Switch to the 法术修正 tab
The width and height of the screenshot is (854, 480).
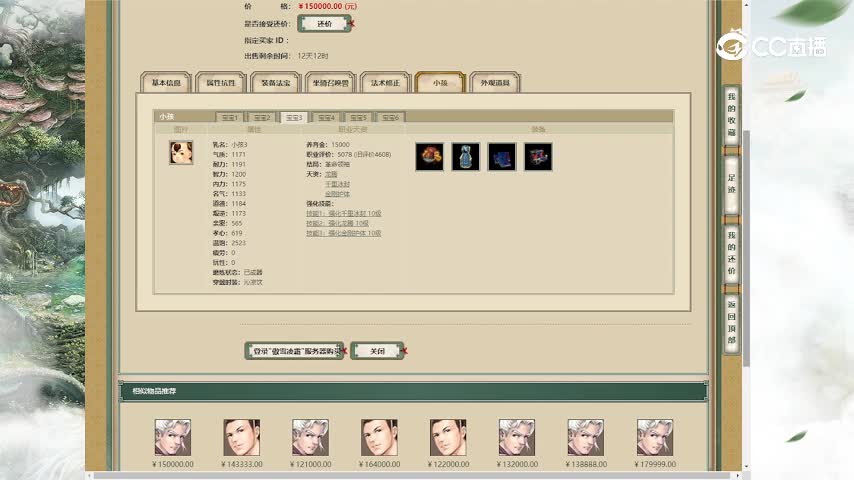(x=385, y=83)
